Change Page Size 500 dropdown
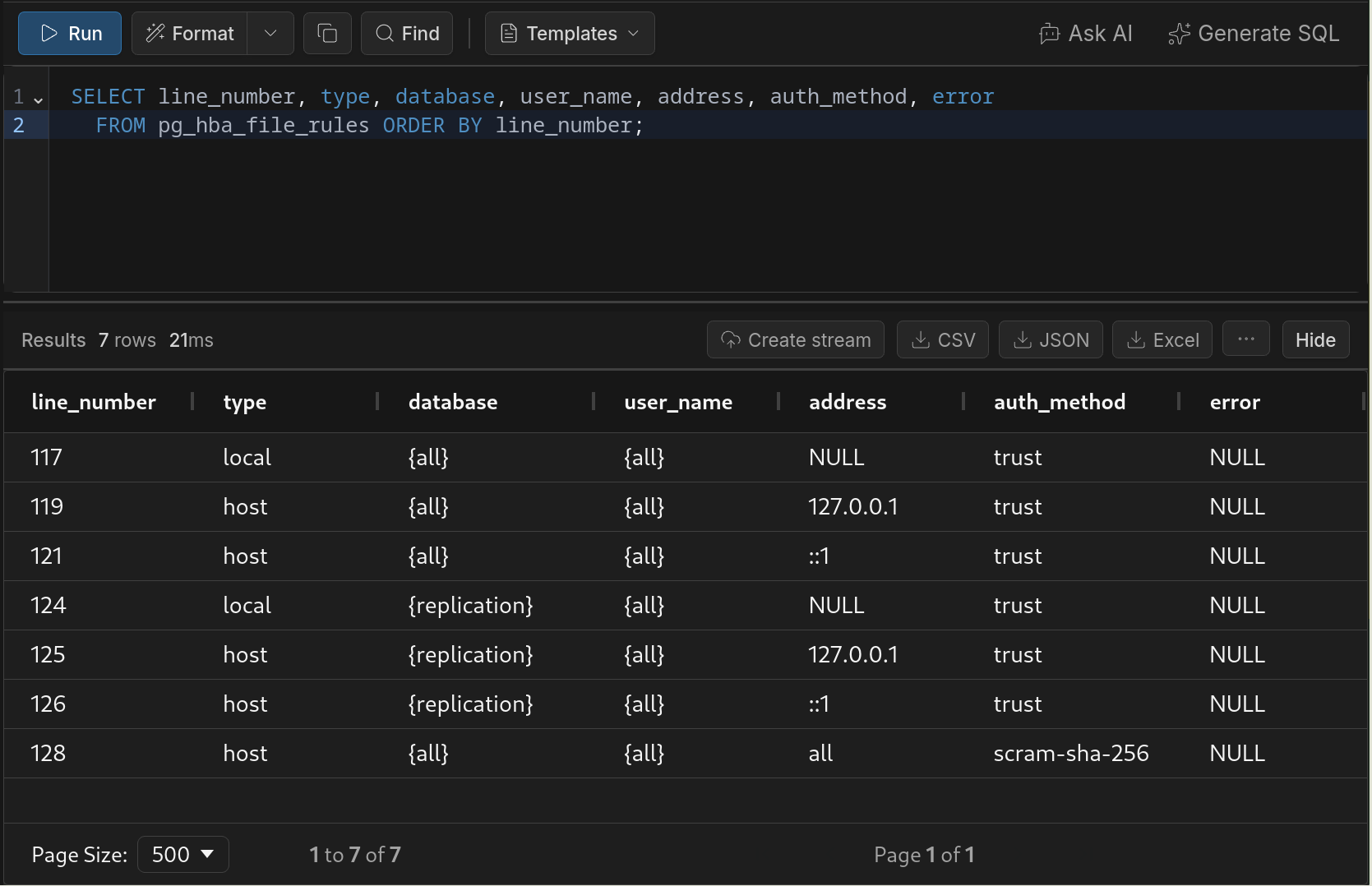The image size is (1372, 886). tap(183, 855)
